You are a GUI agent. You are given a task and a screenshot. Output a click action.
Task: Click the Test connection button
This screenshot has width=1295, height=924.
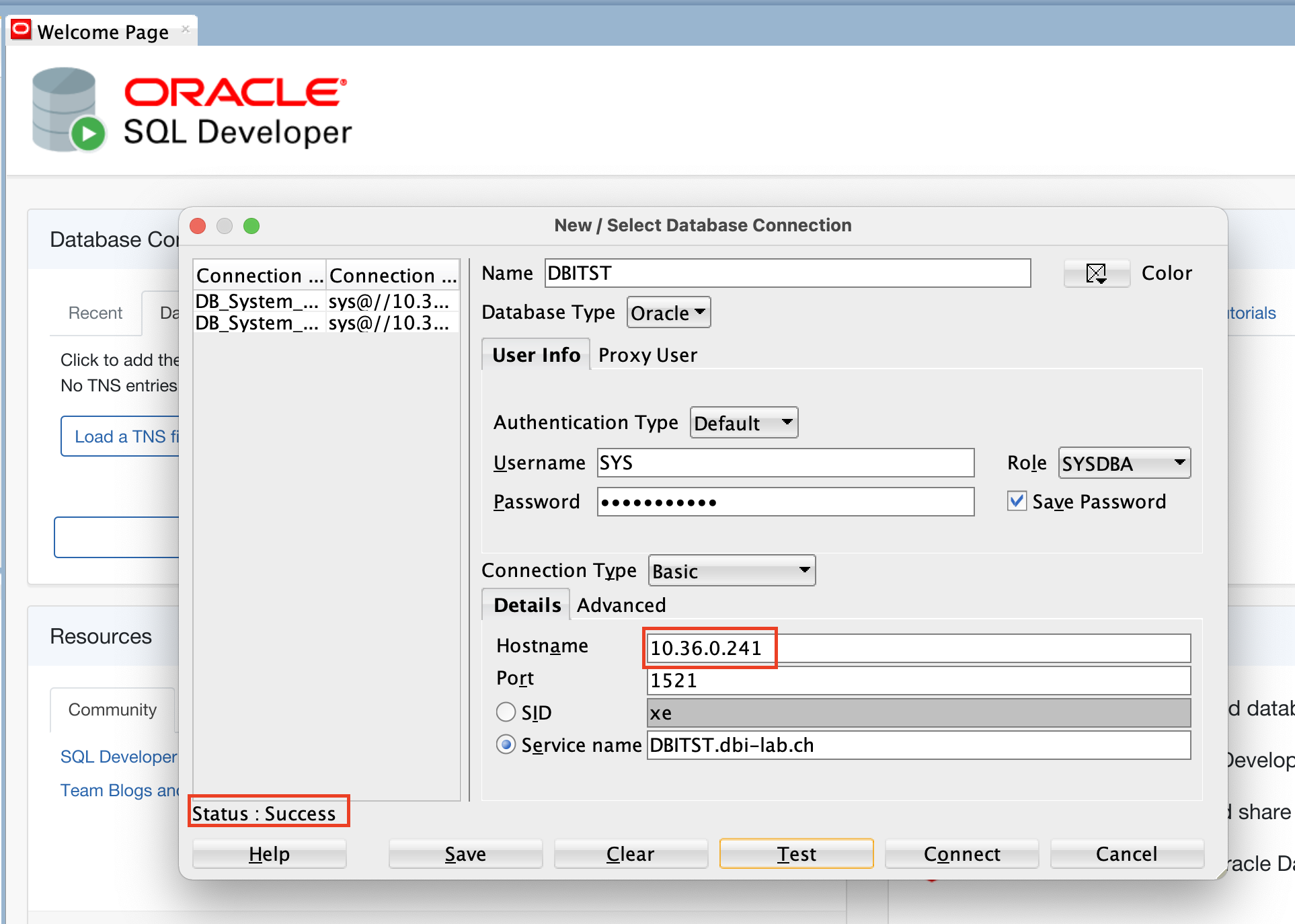click(796, 854)
